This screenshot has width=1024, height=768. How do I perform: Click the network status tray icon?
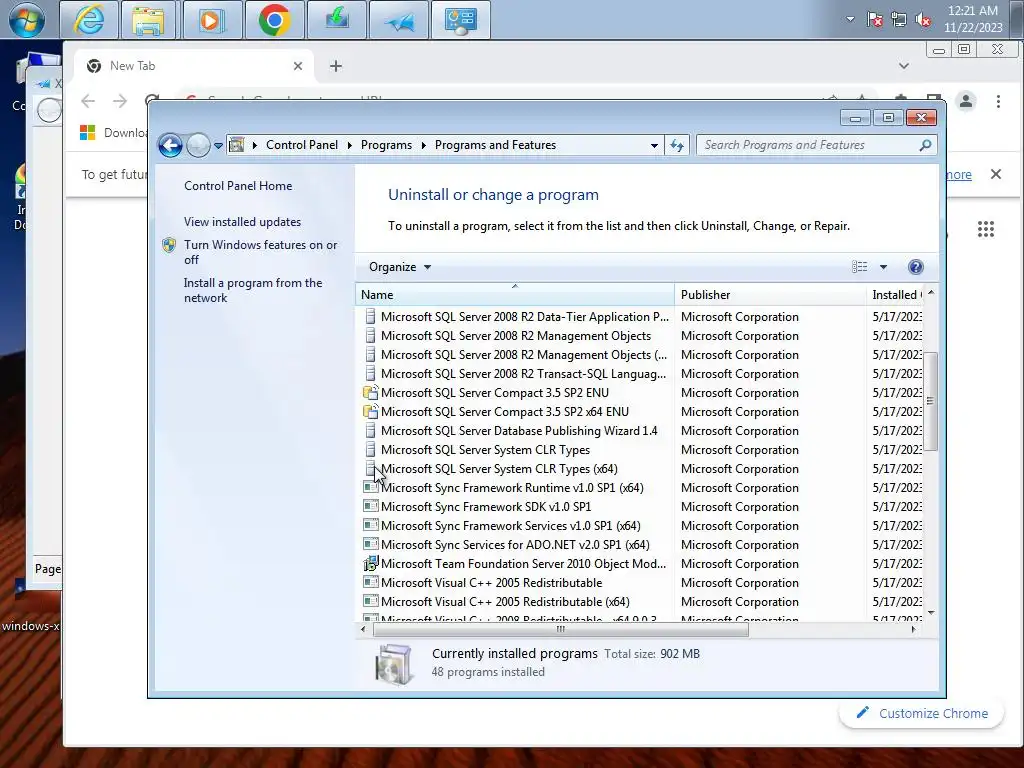[x=899, y=20]
